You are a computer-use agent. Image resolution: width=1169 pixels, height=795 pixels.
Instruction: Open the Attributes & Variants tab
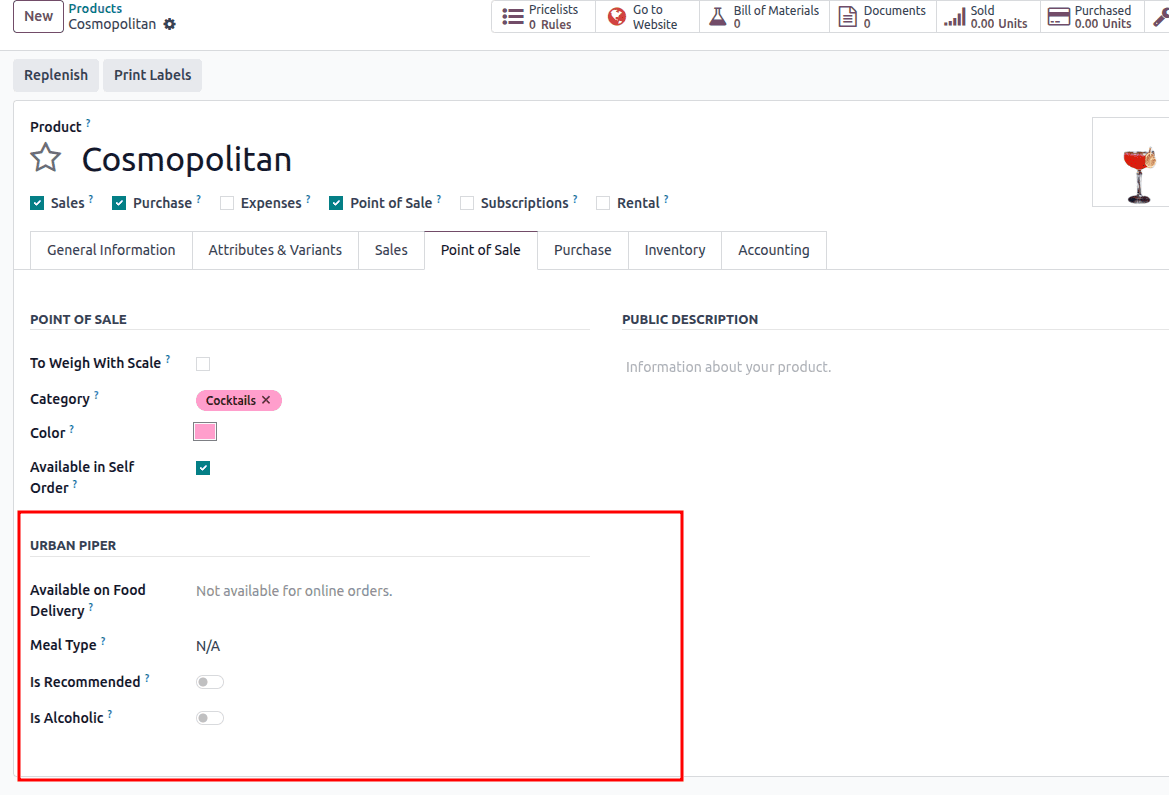coord(275,250)
